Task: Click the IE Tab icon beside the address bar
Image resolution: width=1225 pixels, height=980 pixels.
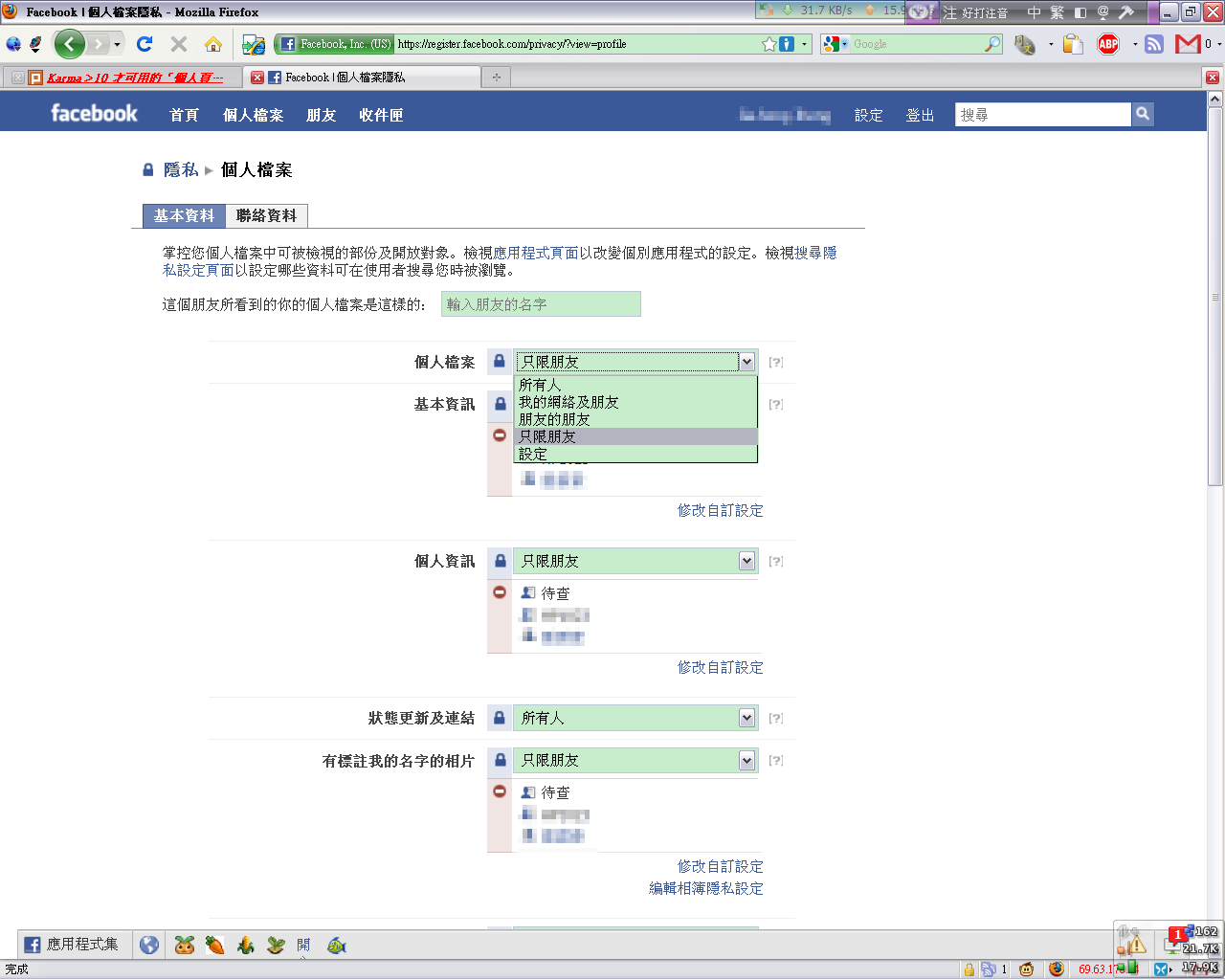Action: [x=253, y=44]
